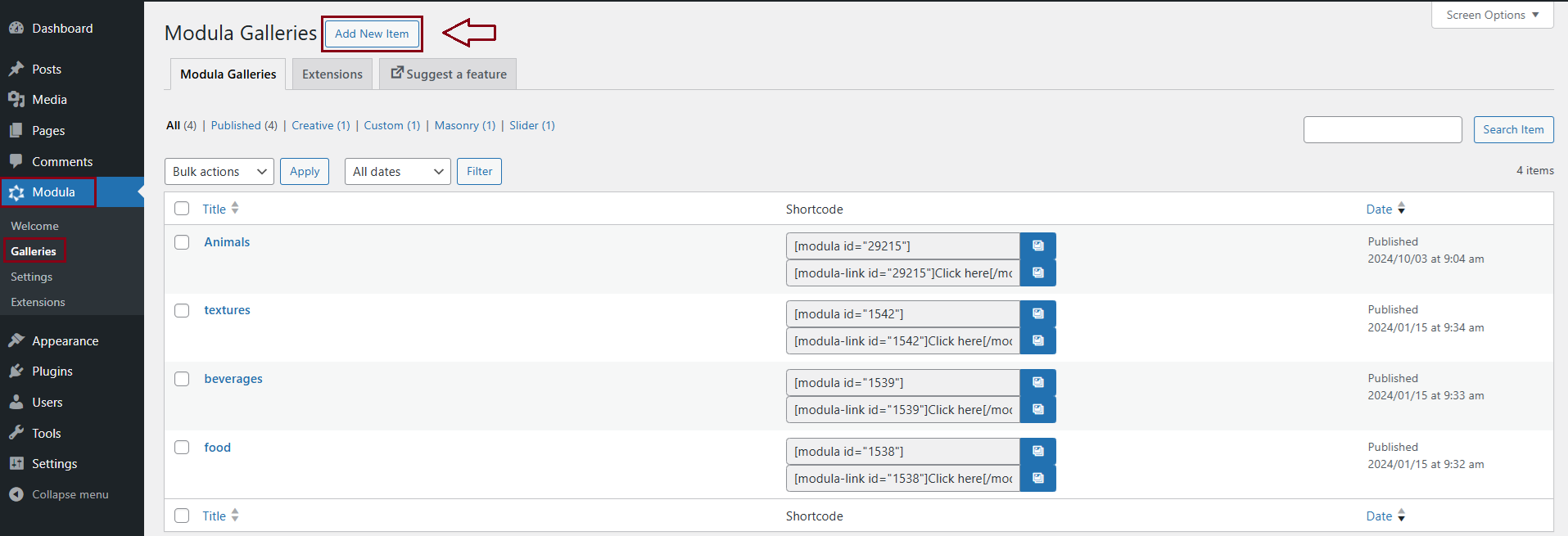Screen dimensions: 1568x536
Task: Switch to the Extensions tab
Action: (x=332, y=74)
